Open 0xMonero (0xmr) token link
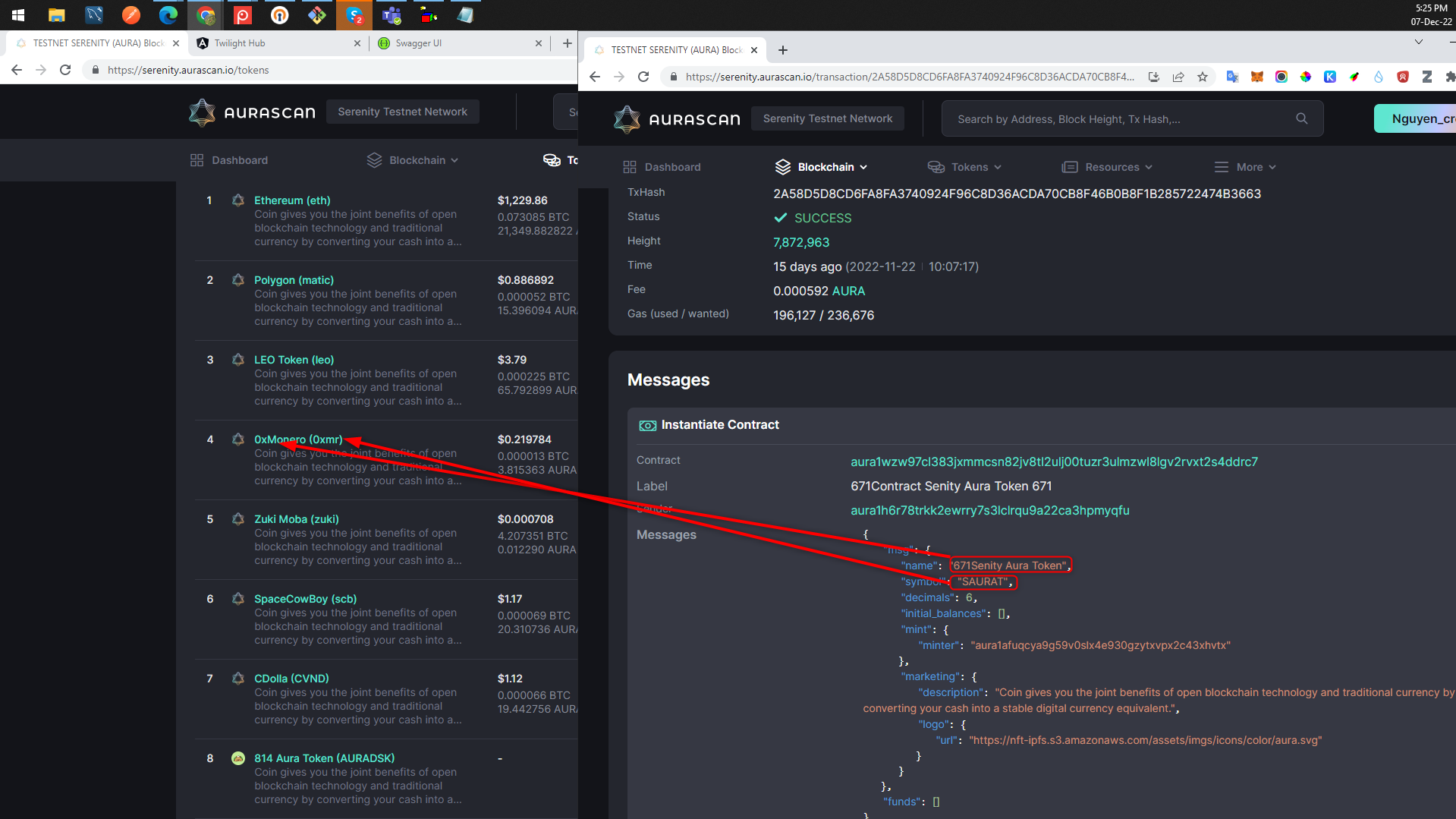This screenshot has height=819, width=1456. tap(298, 439)
